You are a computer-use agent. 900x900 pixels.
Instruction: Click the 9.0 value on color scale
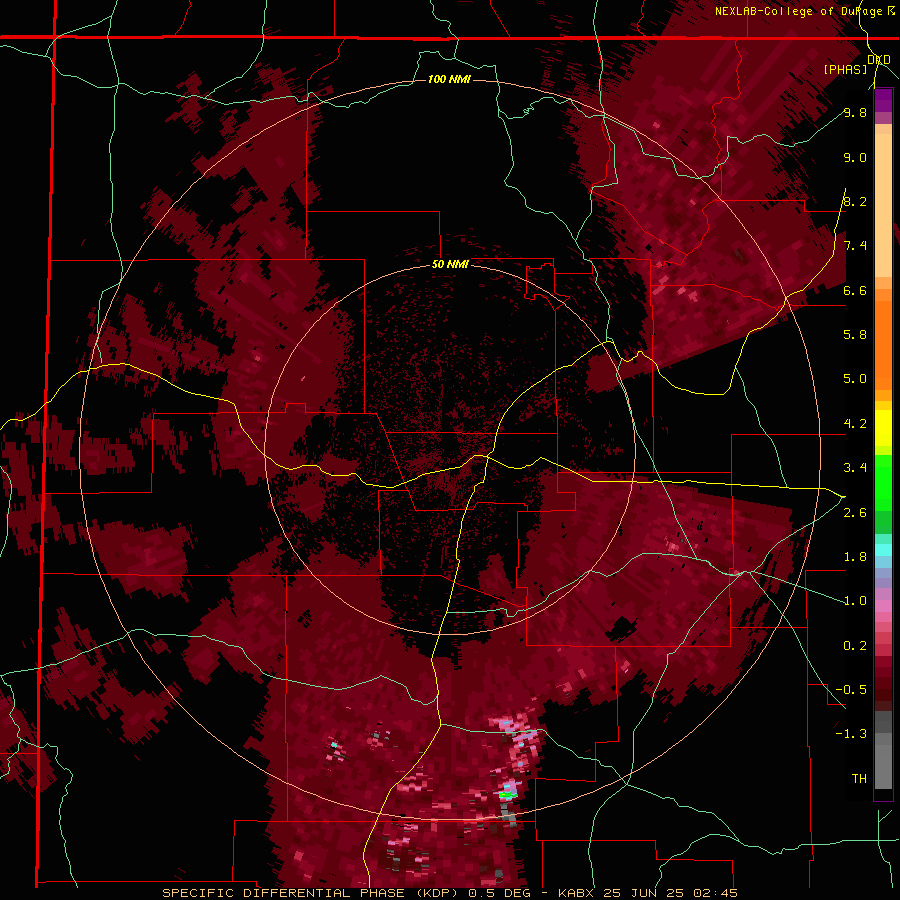(855, 158)
